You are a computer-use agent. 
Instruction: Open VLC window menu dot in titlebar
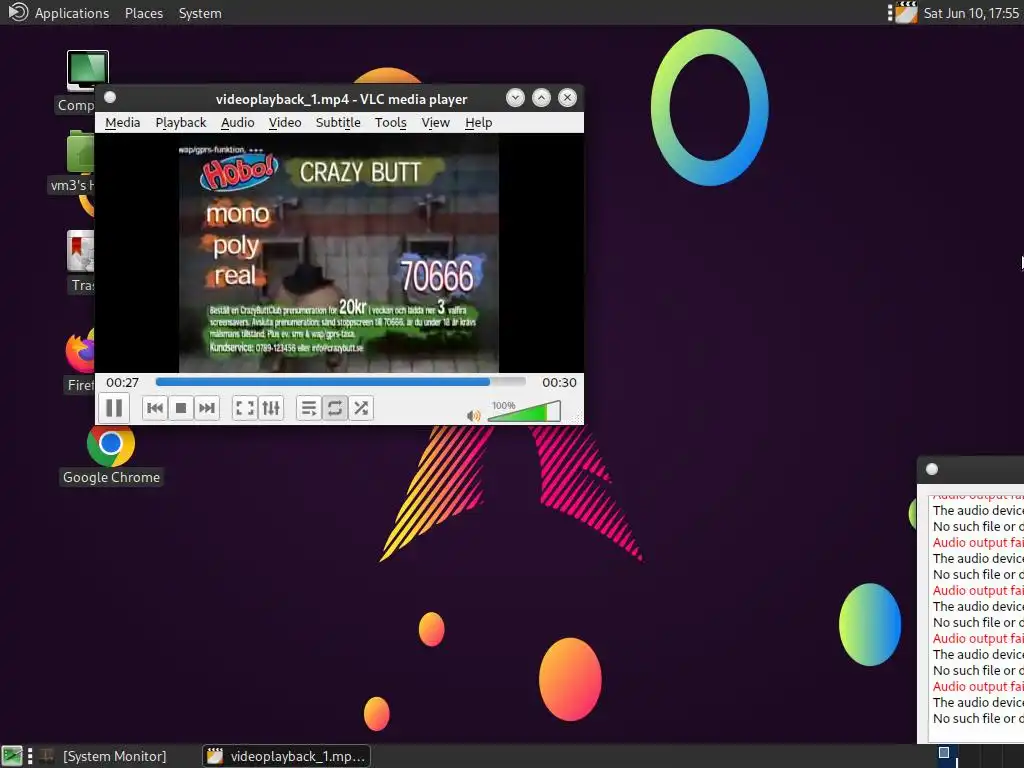[110, 97]
